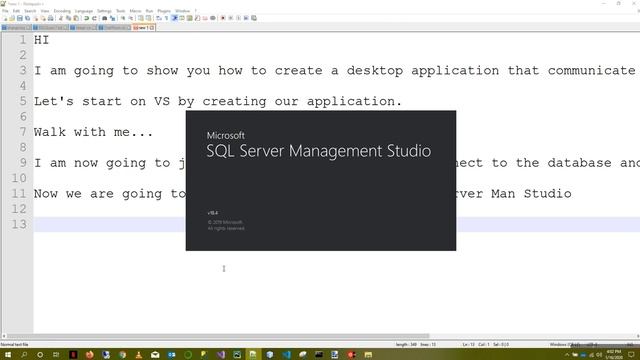This screenshot has width=640, height=360.
Task: Open the Windows Start menu
Action: click(x=7, y=355)
